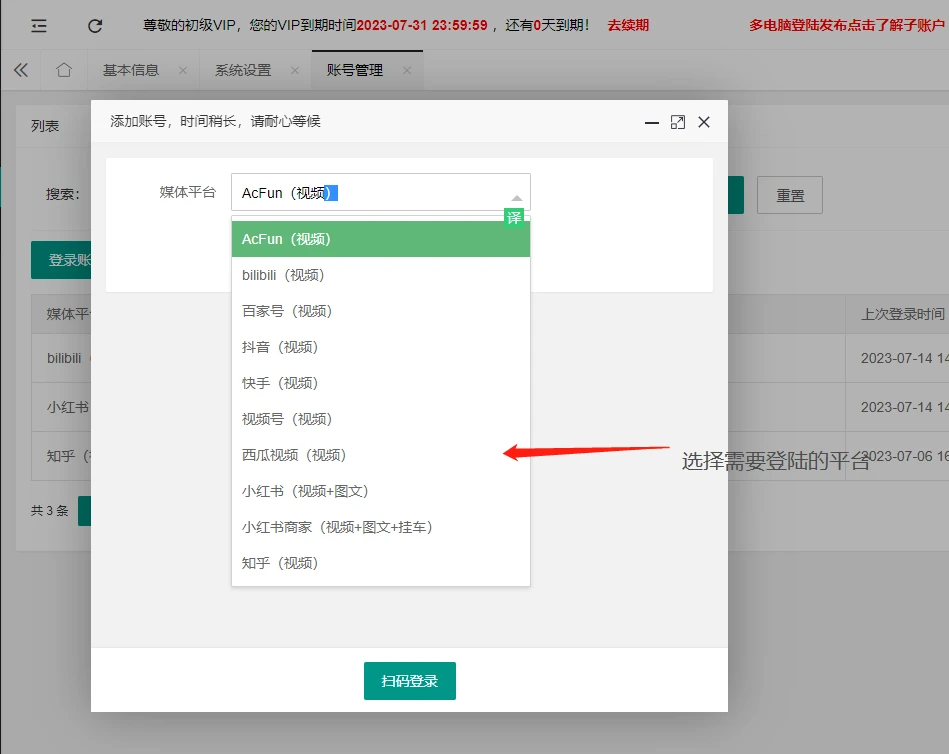The image size is (949, 754).
Task: Click the 去续期 renewal link
Action: pyautogui.click(x=628, y=25)
